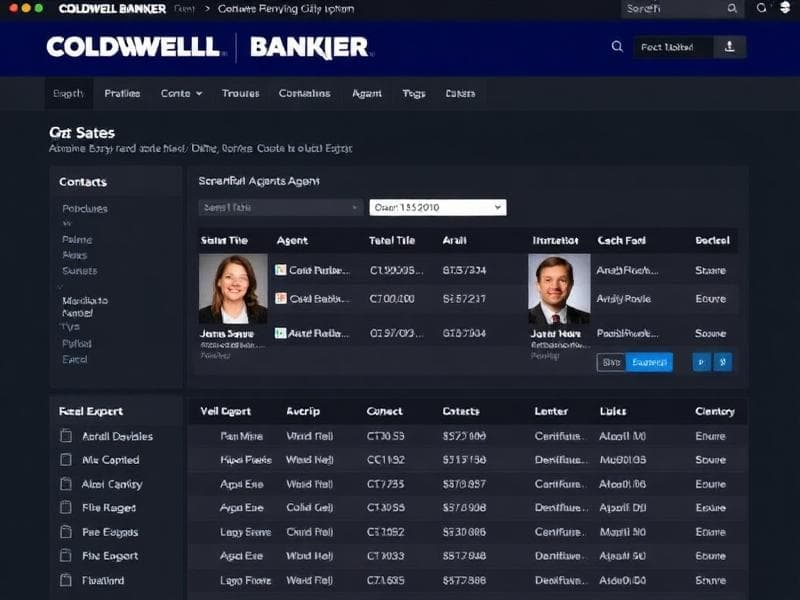Click the Chind Rol) cell
Image resolution: width=800 pixels, height=600 pixels.
310,532
